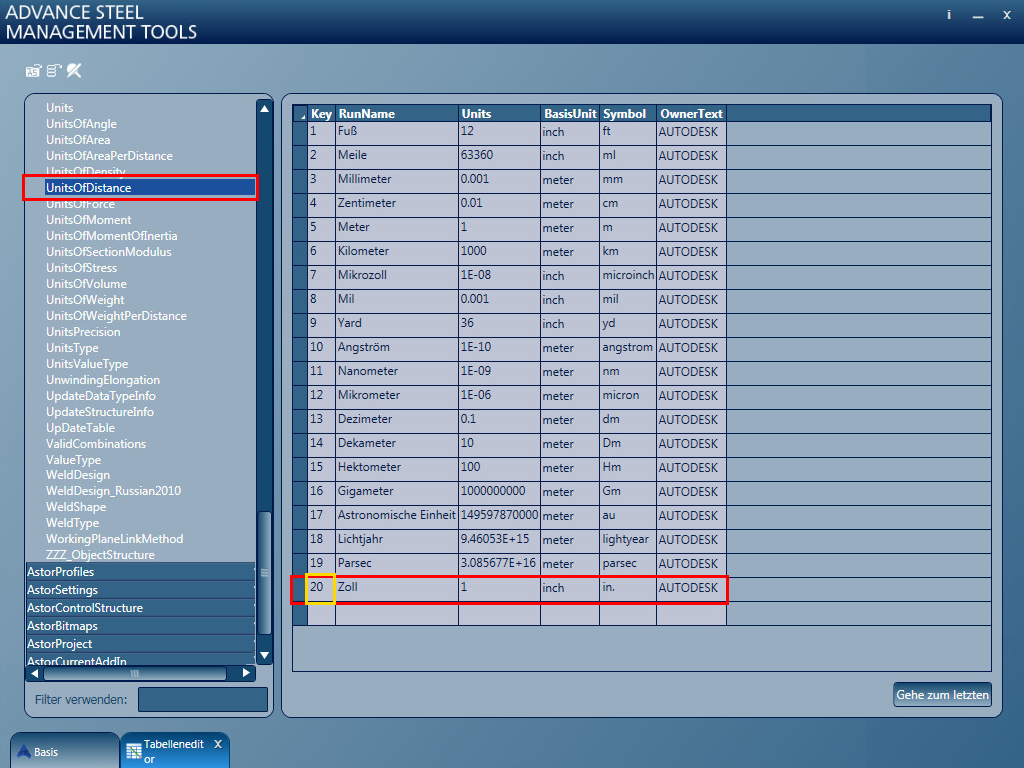1024x768 pixels.
Task: Select ValidCombinations in the tree
Action: tap(96, 444)
